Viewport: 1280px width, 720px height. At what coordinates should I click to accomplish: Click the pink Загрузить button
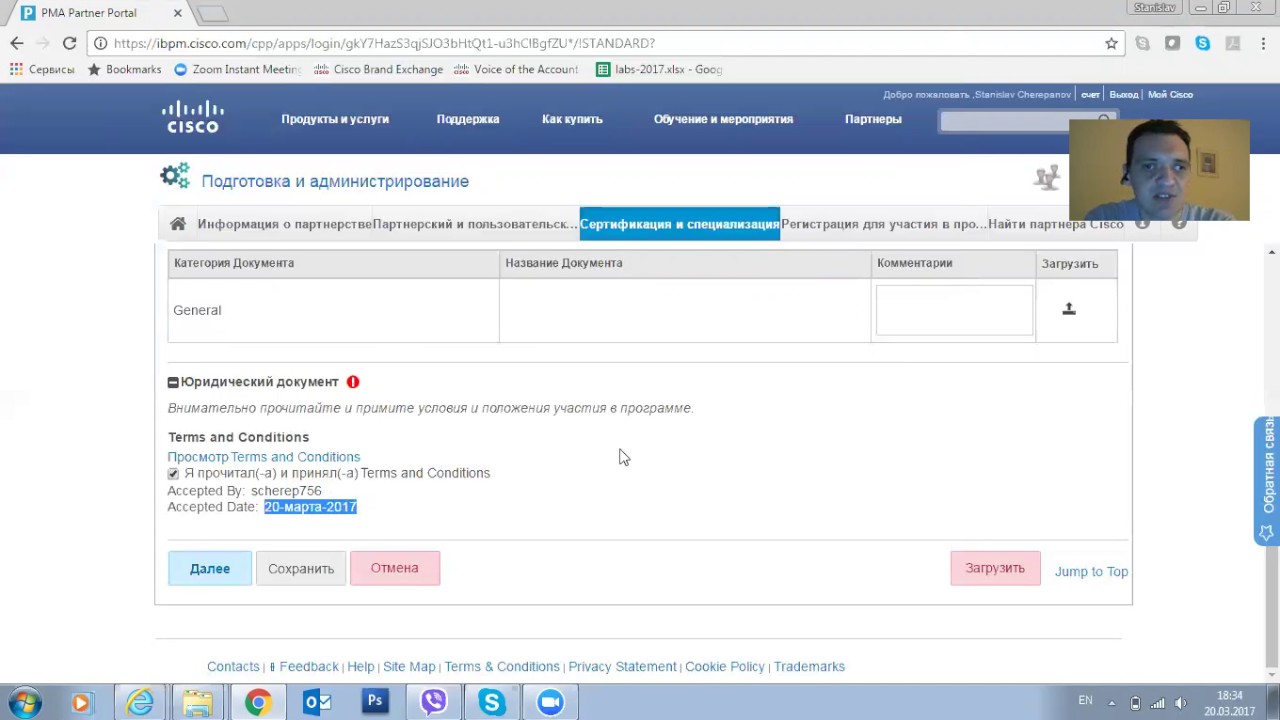(995, 568)
